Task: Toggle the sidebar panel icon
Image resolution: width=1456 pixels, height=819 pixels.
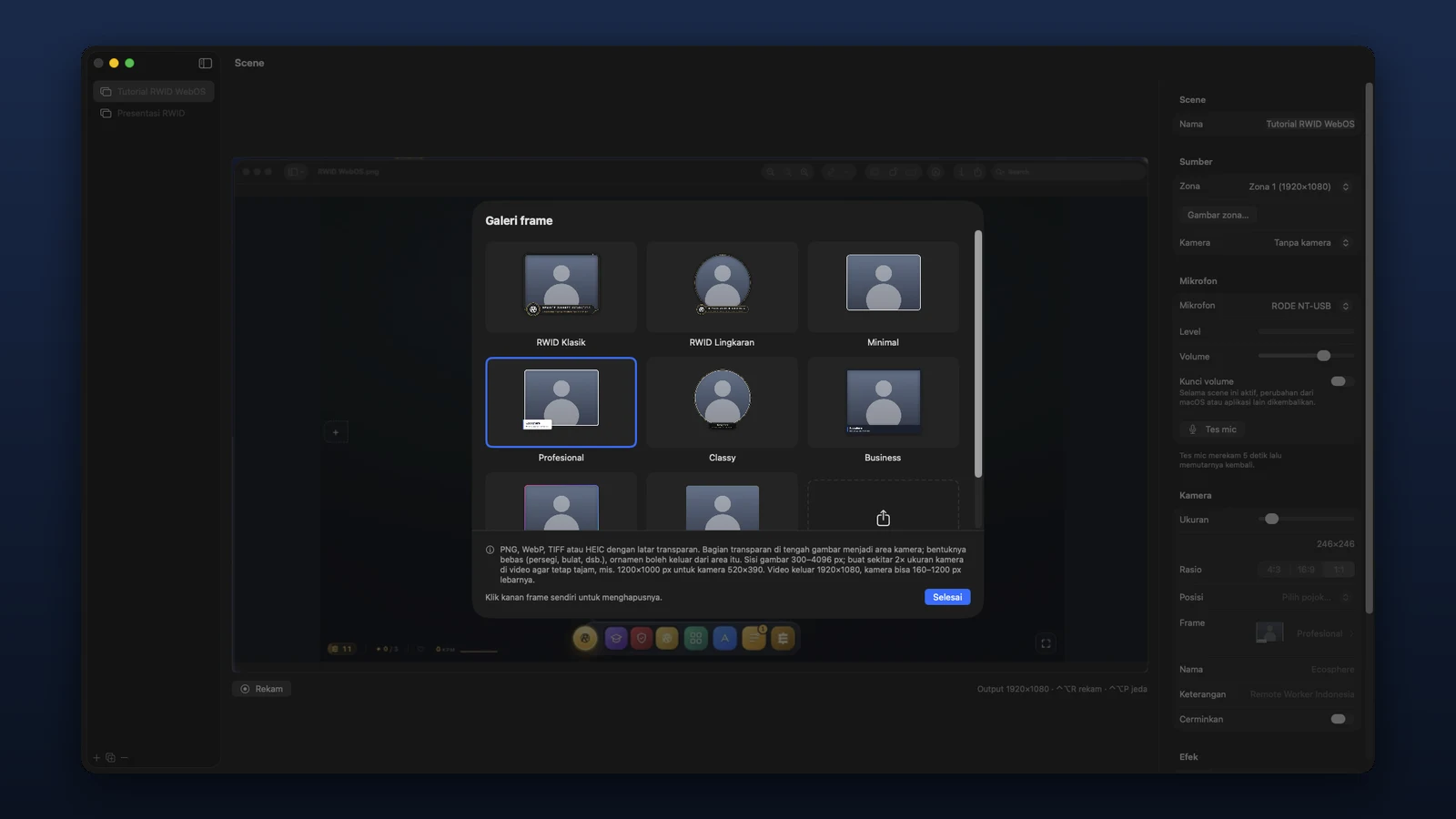Action: click(205, 63)
